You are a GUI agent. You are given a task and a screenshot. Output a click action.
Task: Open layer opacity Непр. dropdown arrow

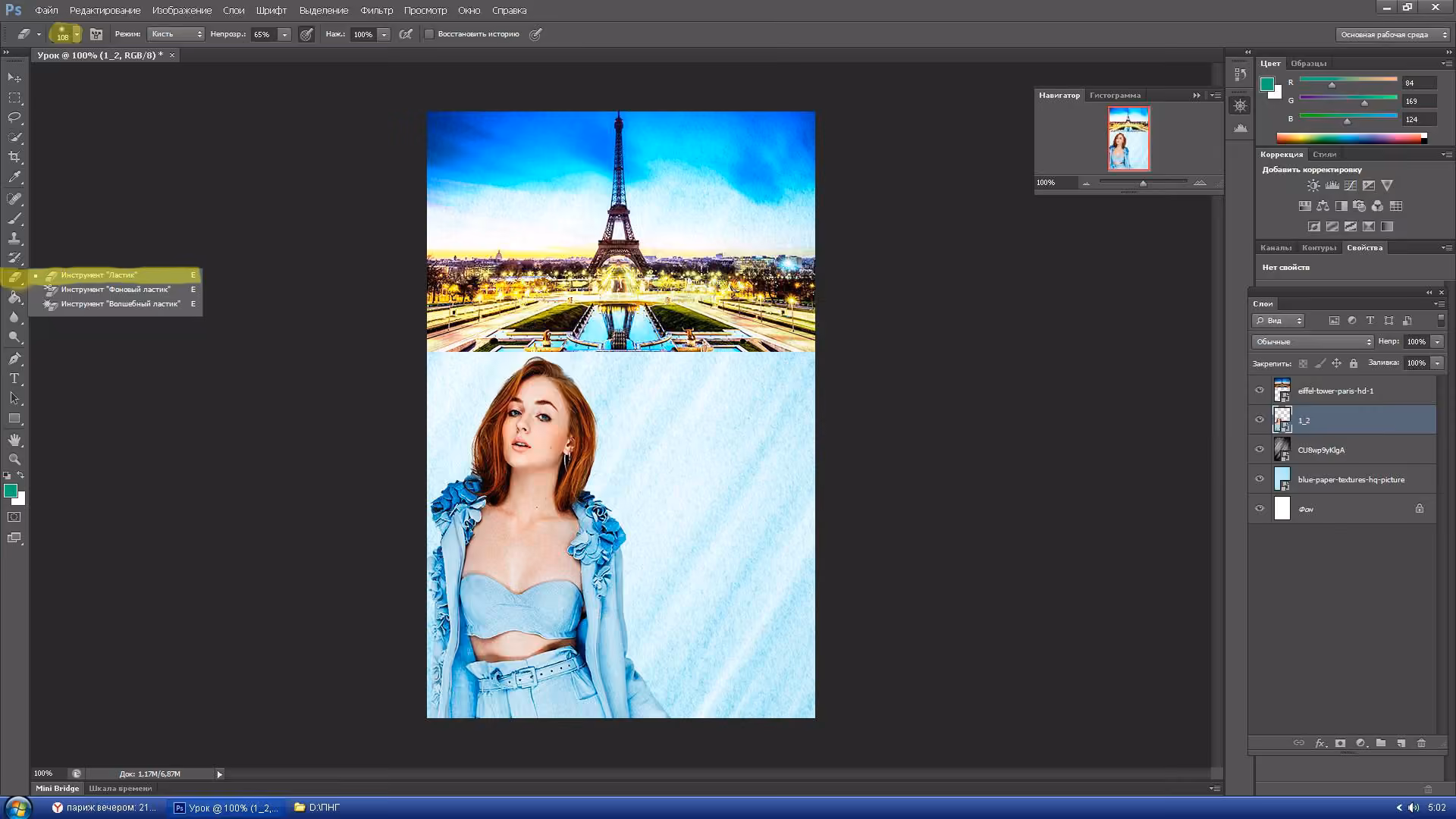1437,342
